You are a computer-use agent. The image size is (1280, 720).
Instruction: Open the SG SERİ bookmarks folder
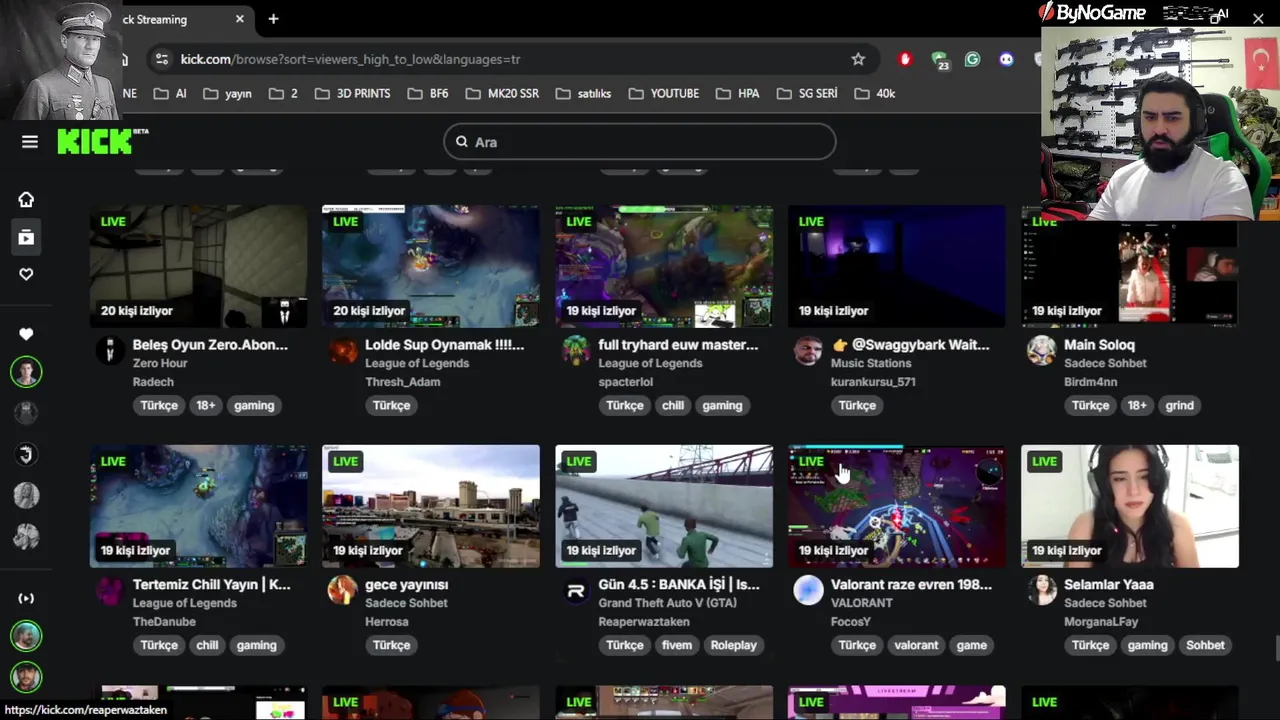(x=807, y=93)
